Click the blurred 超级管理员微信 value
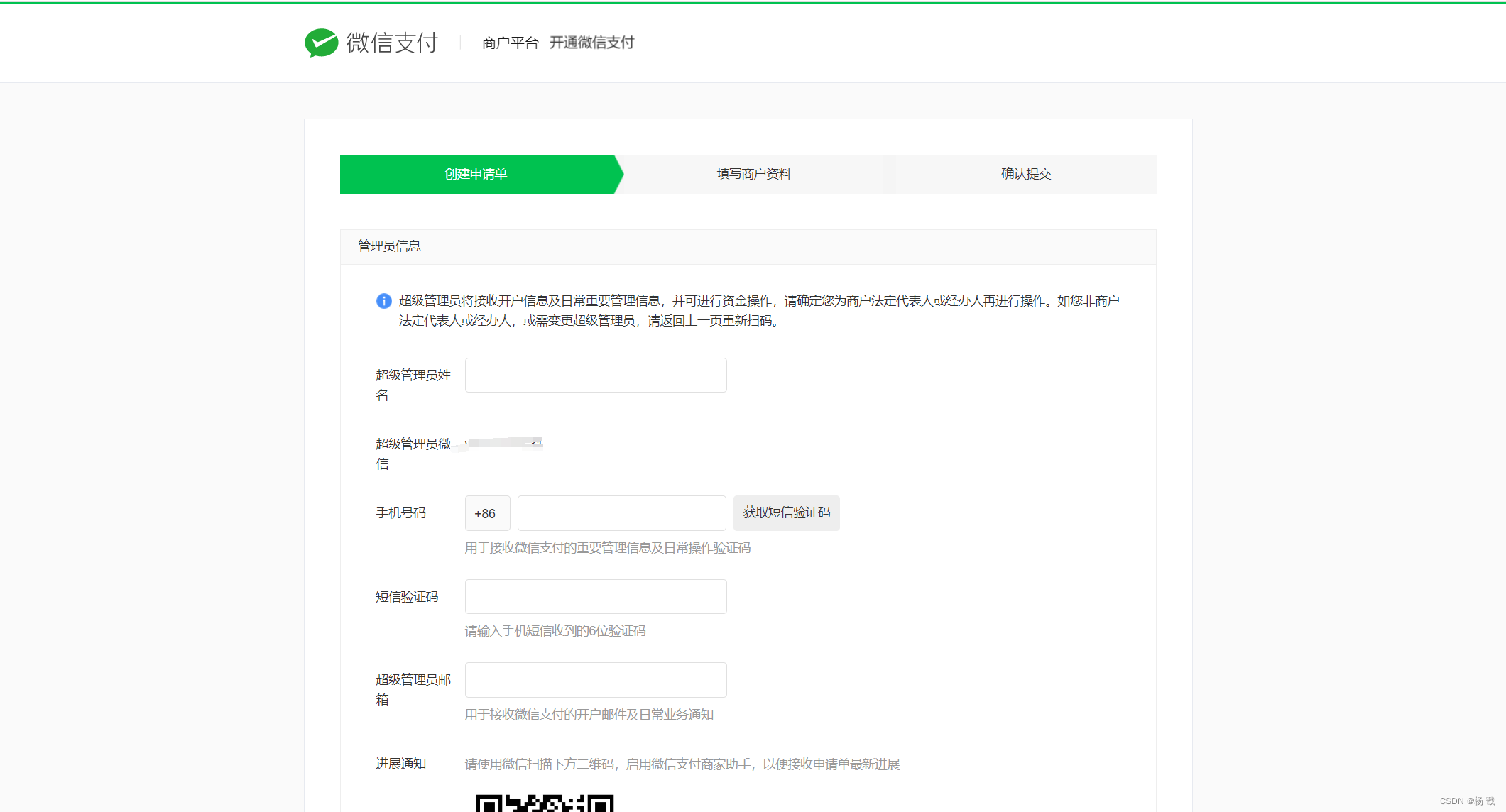 [x=504, y=443]
